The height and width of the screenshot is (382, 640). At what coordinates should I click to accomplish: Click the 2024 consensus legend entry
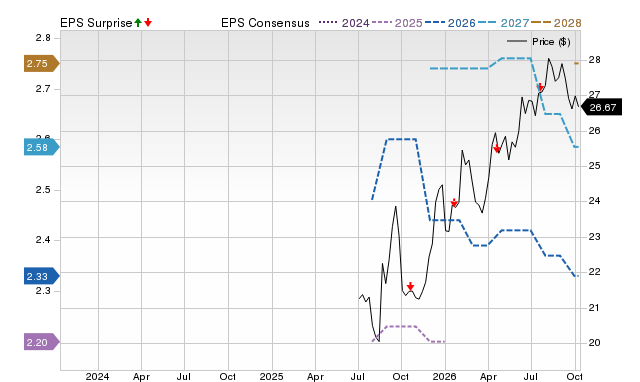coord(344,23)
